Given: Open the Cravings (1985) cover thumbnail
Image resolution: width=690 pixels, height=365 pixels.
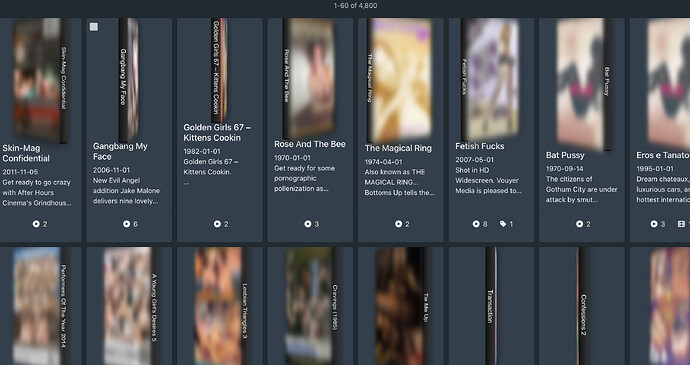Looking at the screenshot, I should 312,306.
